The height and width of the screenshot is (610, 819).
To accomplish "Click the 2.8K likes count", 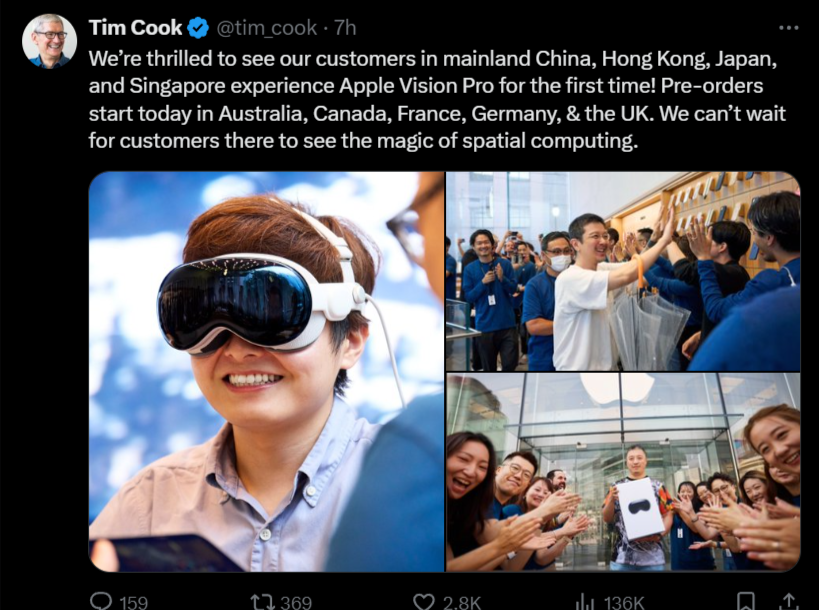I will tap(462, 603).
